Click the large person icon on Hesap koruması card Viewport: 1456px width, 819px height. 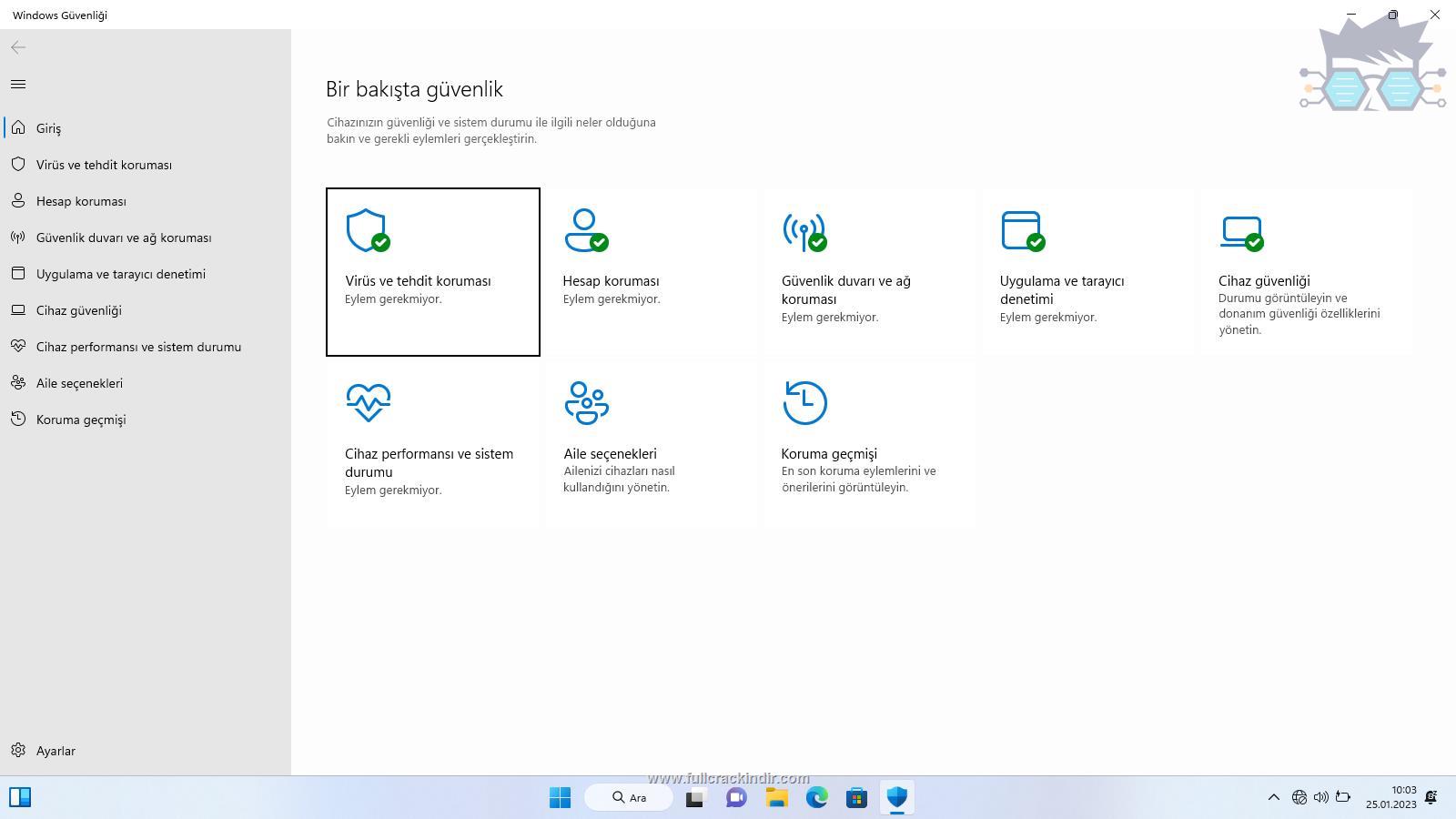pyautogui.click(x=586, y=231)
